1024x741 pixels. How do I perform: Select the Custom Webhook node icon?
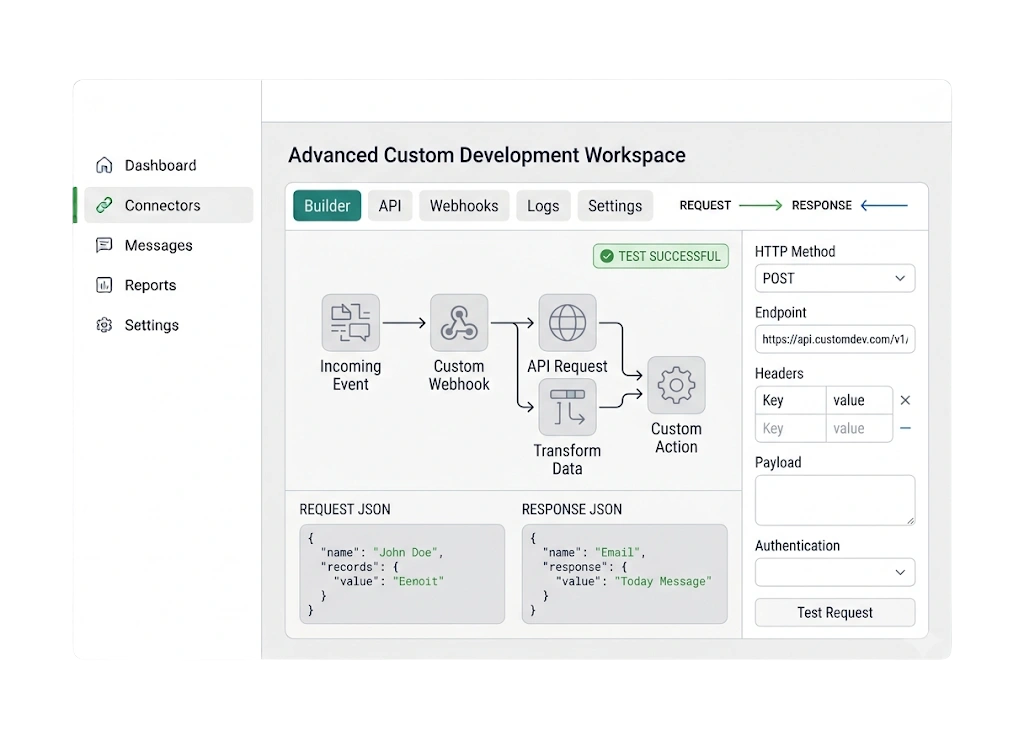tap(459, 323)
